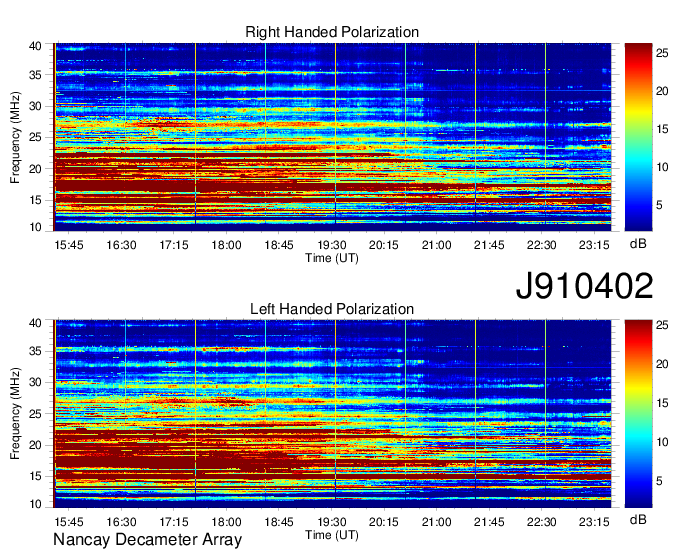The image size is (680, 552).
Task: Click the 35 MHz frequency tick on Right Handed plot
Action: tap(35, 75)
